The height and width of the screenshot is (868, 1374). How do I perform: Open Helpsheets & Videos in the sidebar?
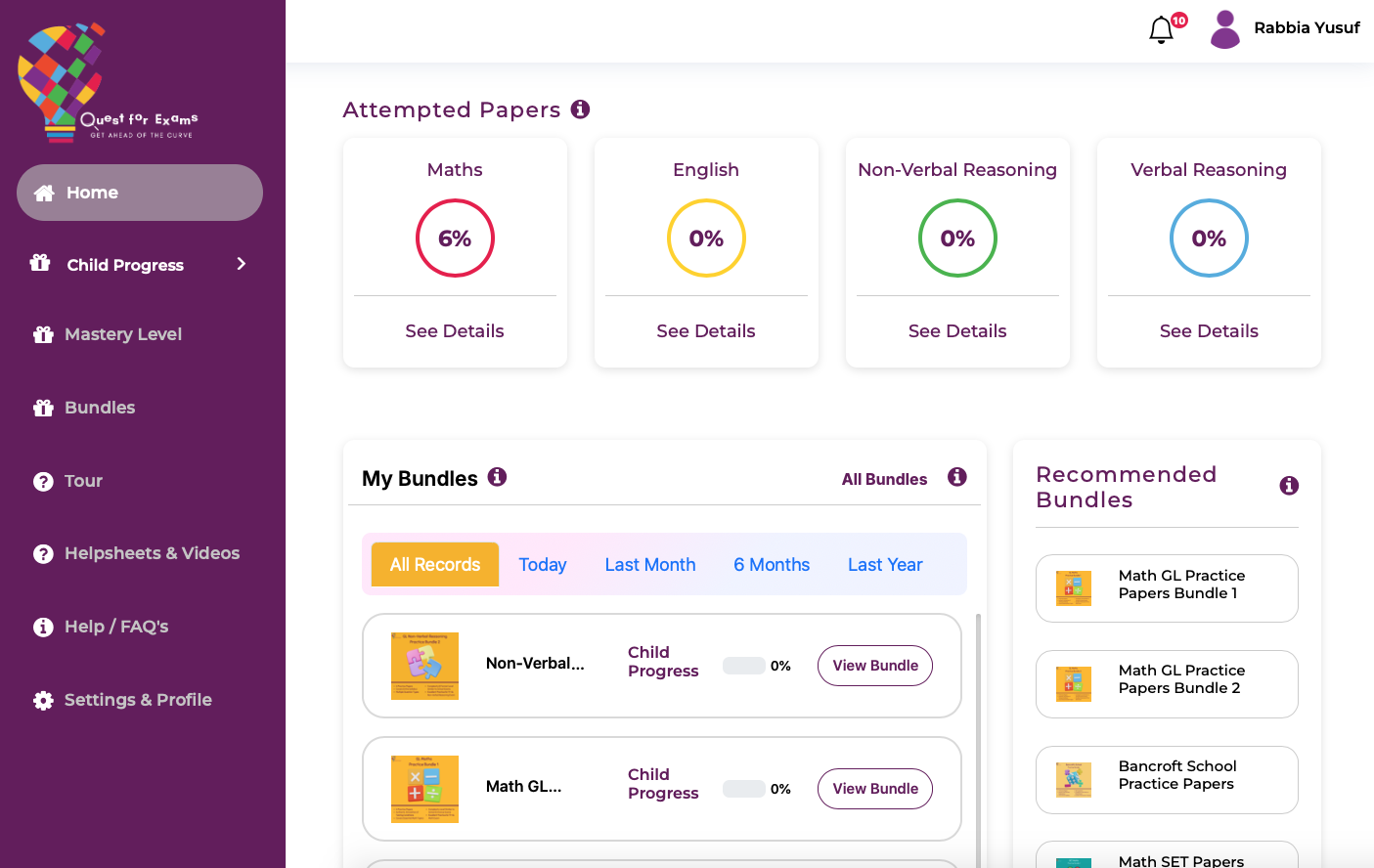[151, 553]
